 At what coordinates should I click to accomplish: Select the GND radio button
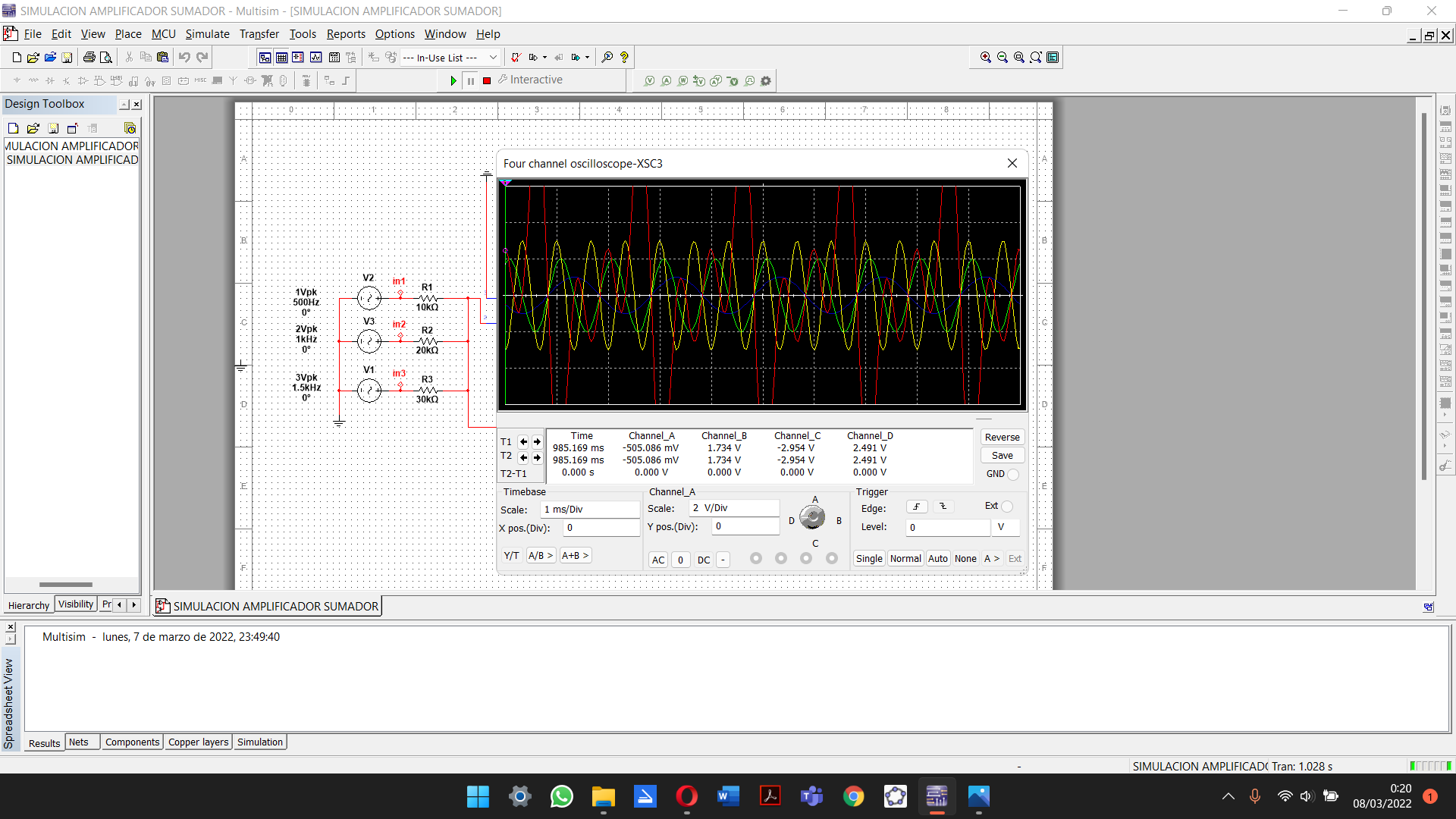1013,474
